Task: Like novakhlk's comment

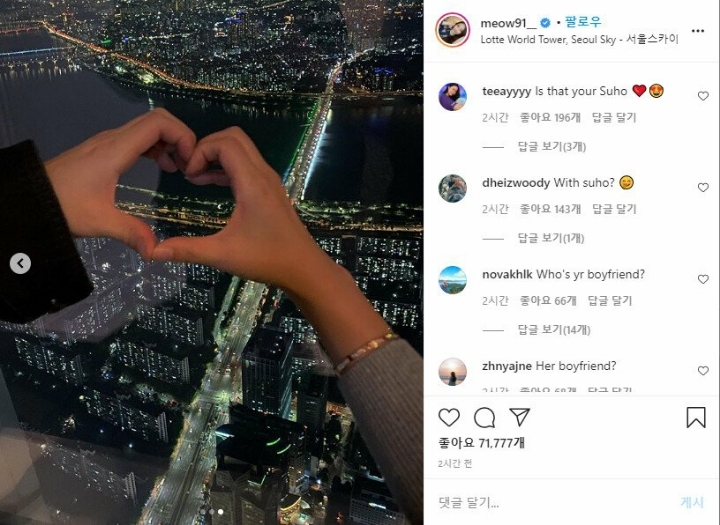Action: [x=703, y=279]
